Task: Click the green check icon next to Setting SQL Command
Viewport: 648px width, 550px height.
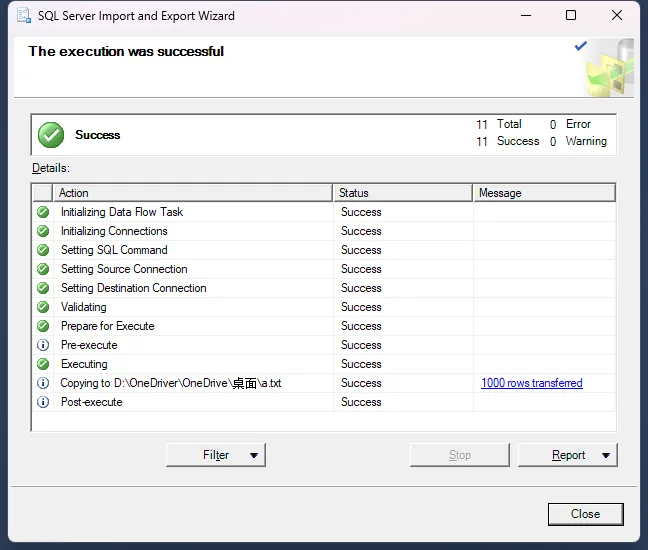Action: 43,250
